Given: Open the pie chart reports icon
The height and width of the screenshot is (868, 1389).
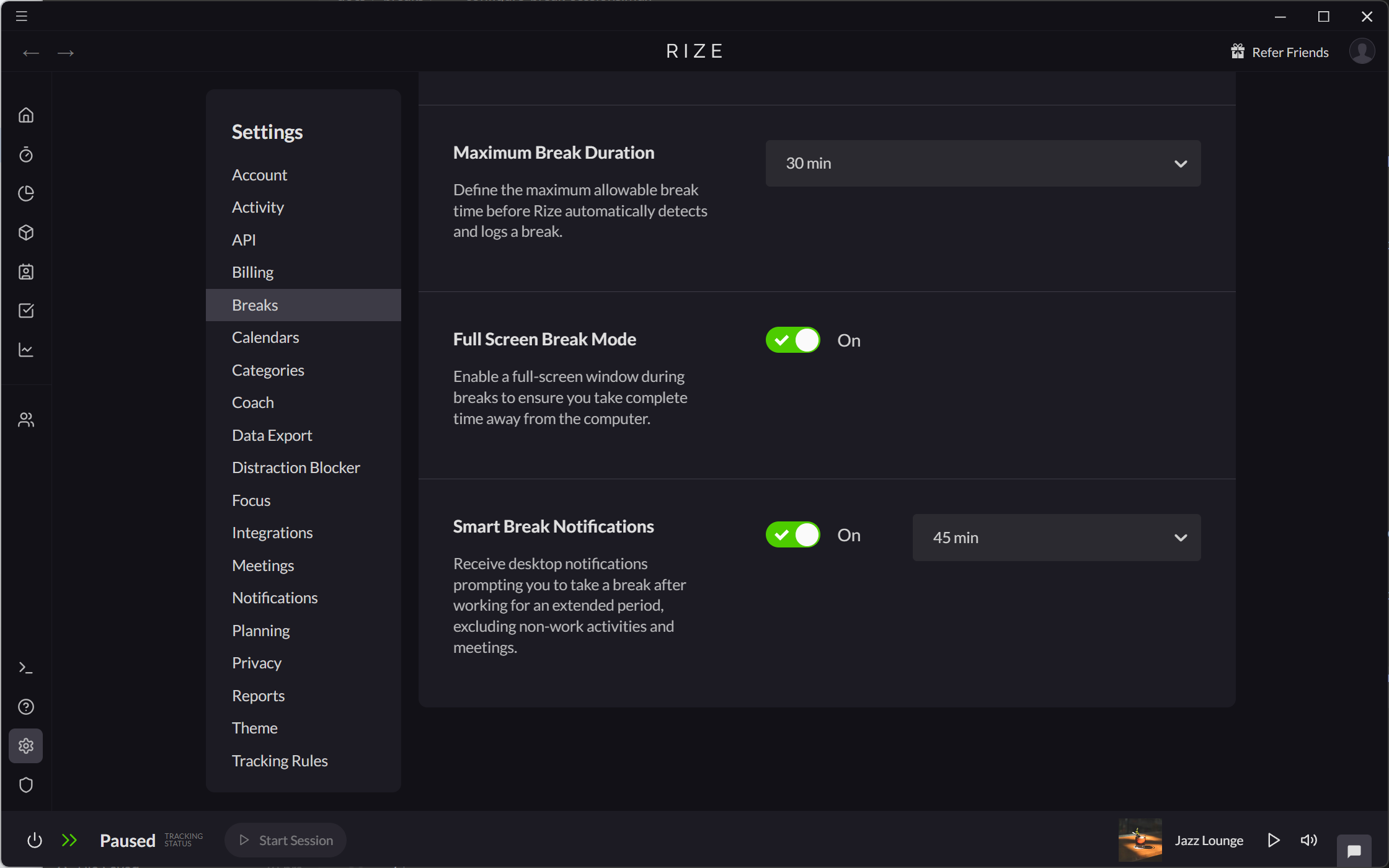Looking at the screenshot, I should click(x=26, y=193).
